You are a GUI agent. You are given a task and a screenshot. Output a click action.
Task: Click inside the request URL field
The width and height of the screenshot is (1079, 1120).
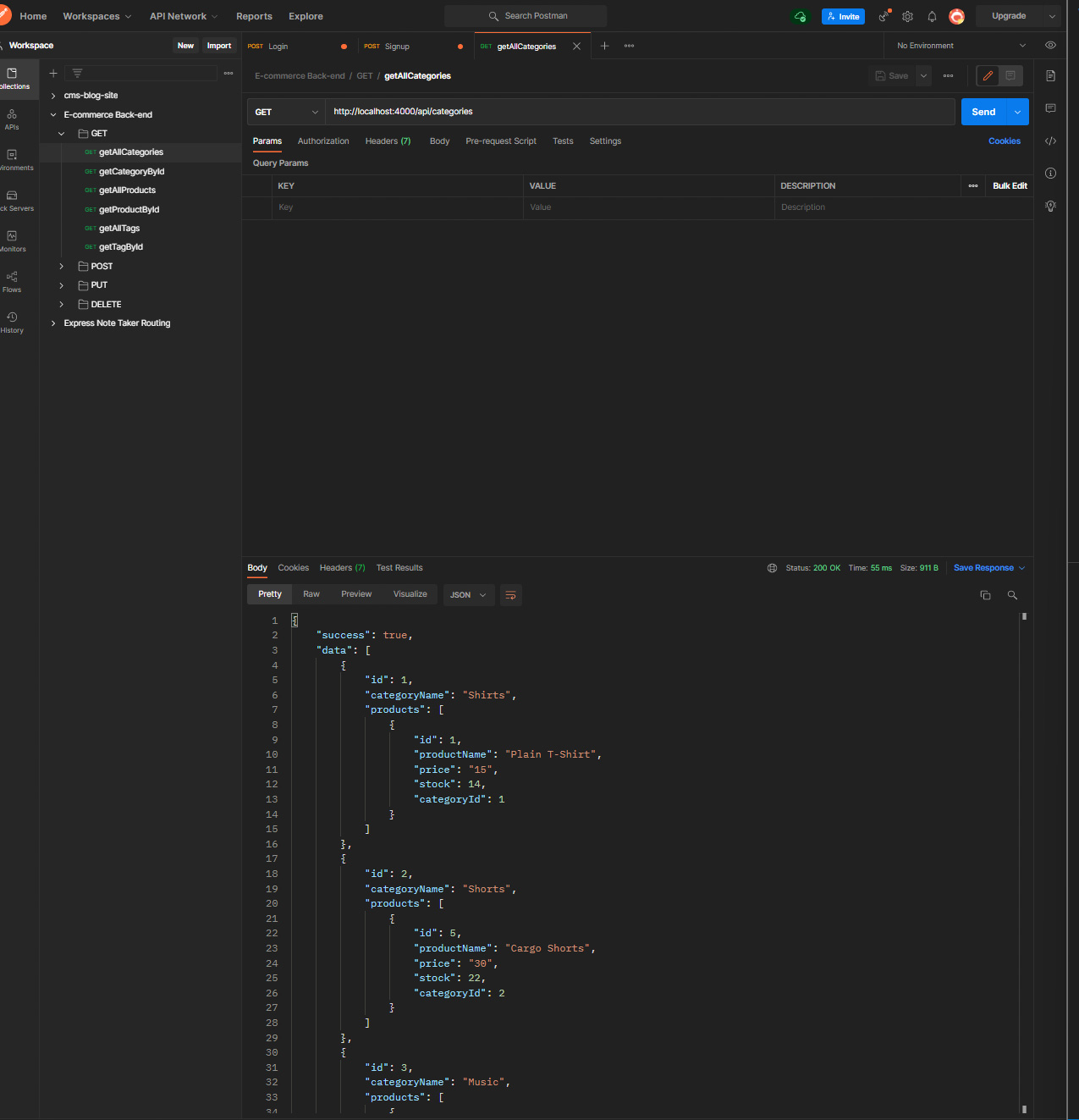[592, 111]
